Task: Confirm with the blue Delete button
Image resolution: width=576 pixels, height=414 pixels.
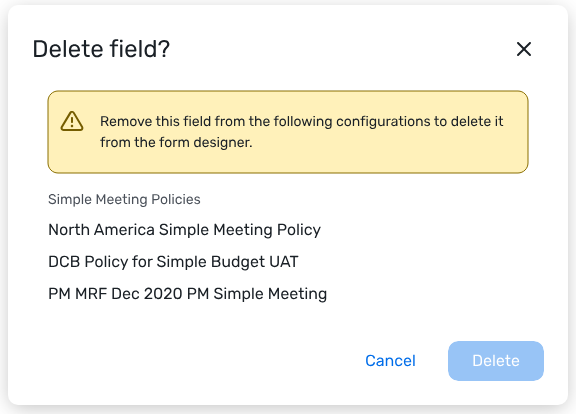Action: [496, 361]
